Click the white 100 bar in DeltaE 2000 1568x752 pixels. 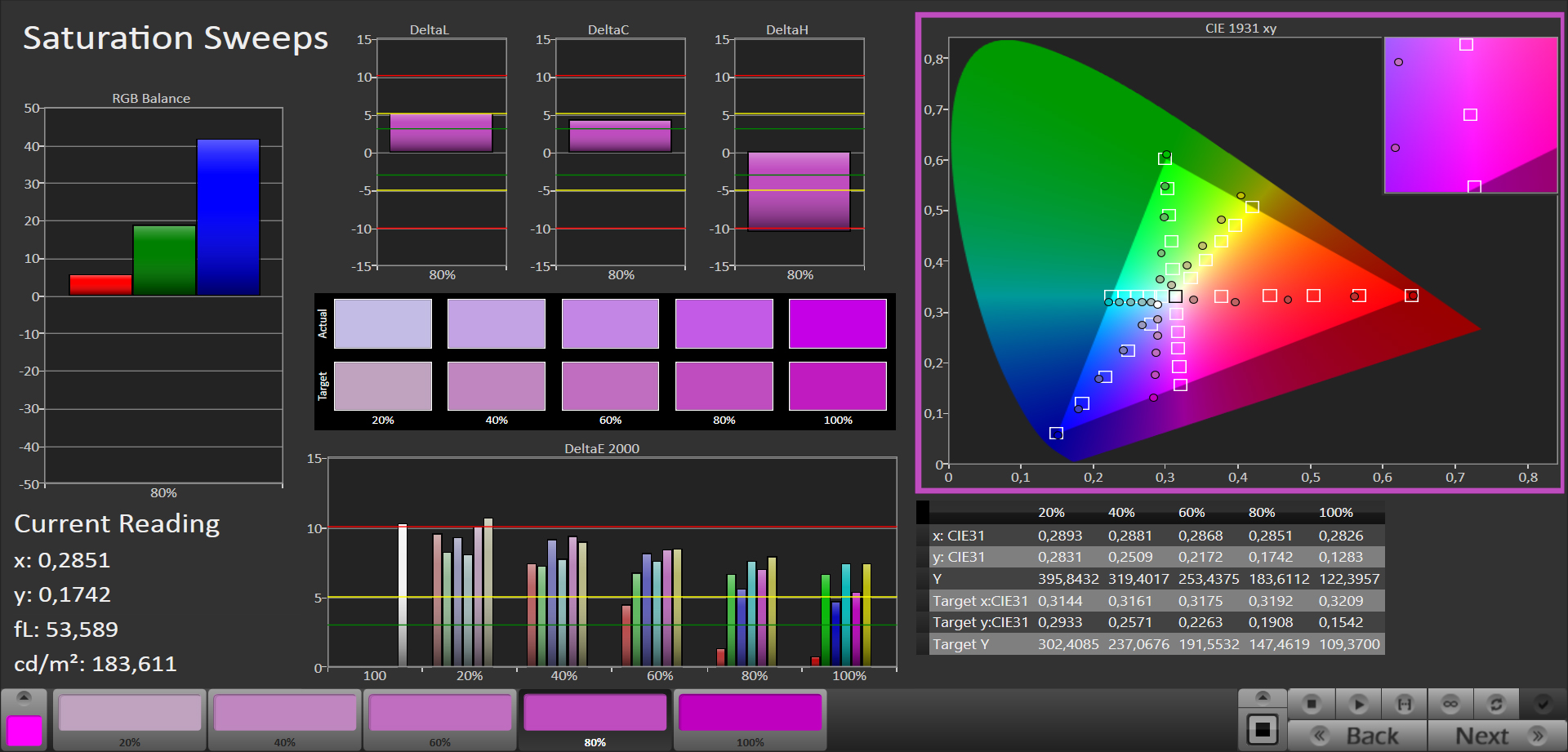point(402,595)
